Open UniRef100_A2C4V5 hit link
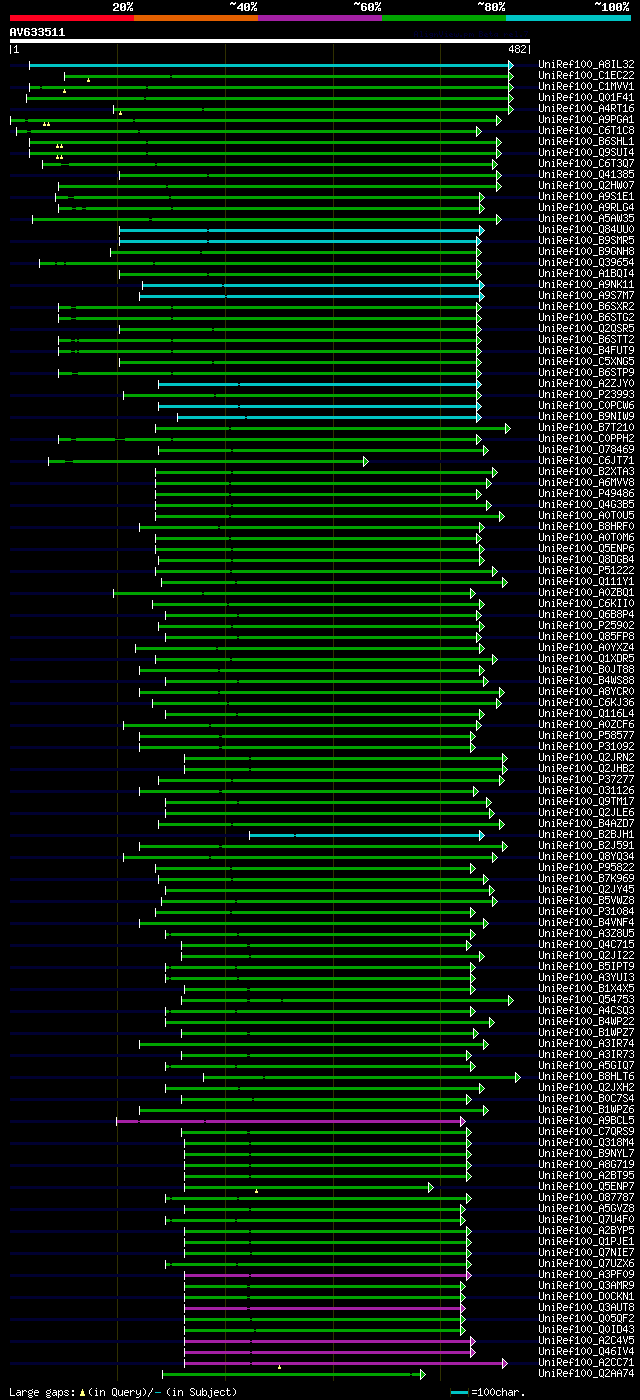 586,1340
